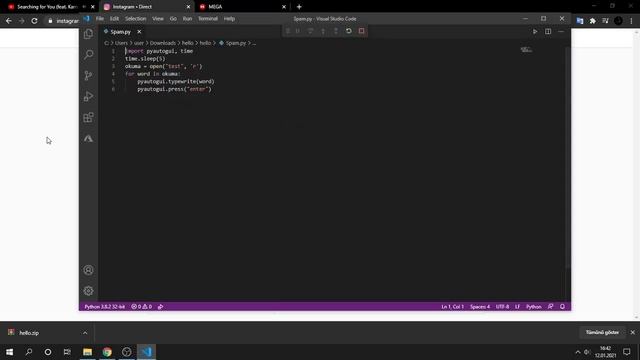This screenshot has height=360, width=640.
Task: Split the editor to the right
Action: pyautogui.click(x=548, y=31)
